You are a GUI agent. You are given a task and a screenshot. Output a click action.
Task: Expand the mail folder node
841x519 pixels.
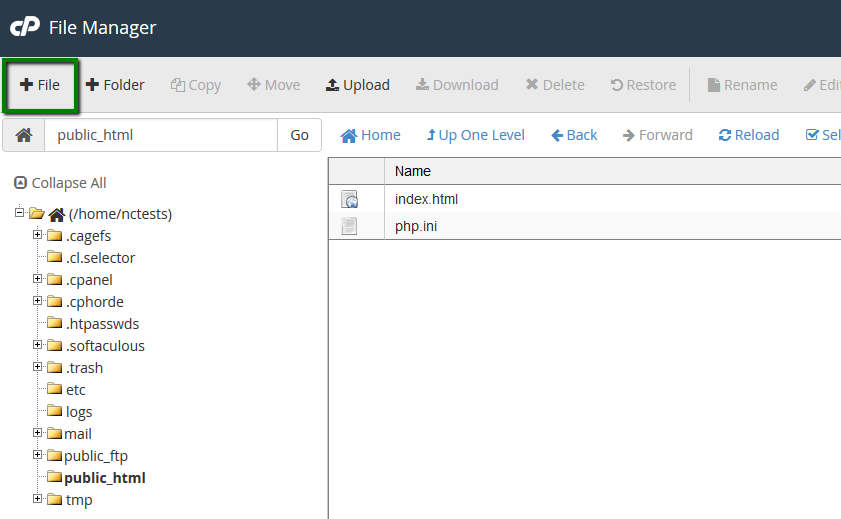(37, 433)
